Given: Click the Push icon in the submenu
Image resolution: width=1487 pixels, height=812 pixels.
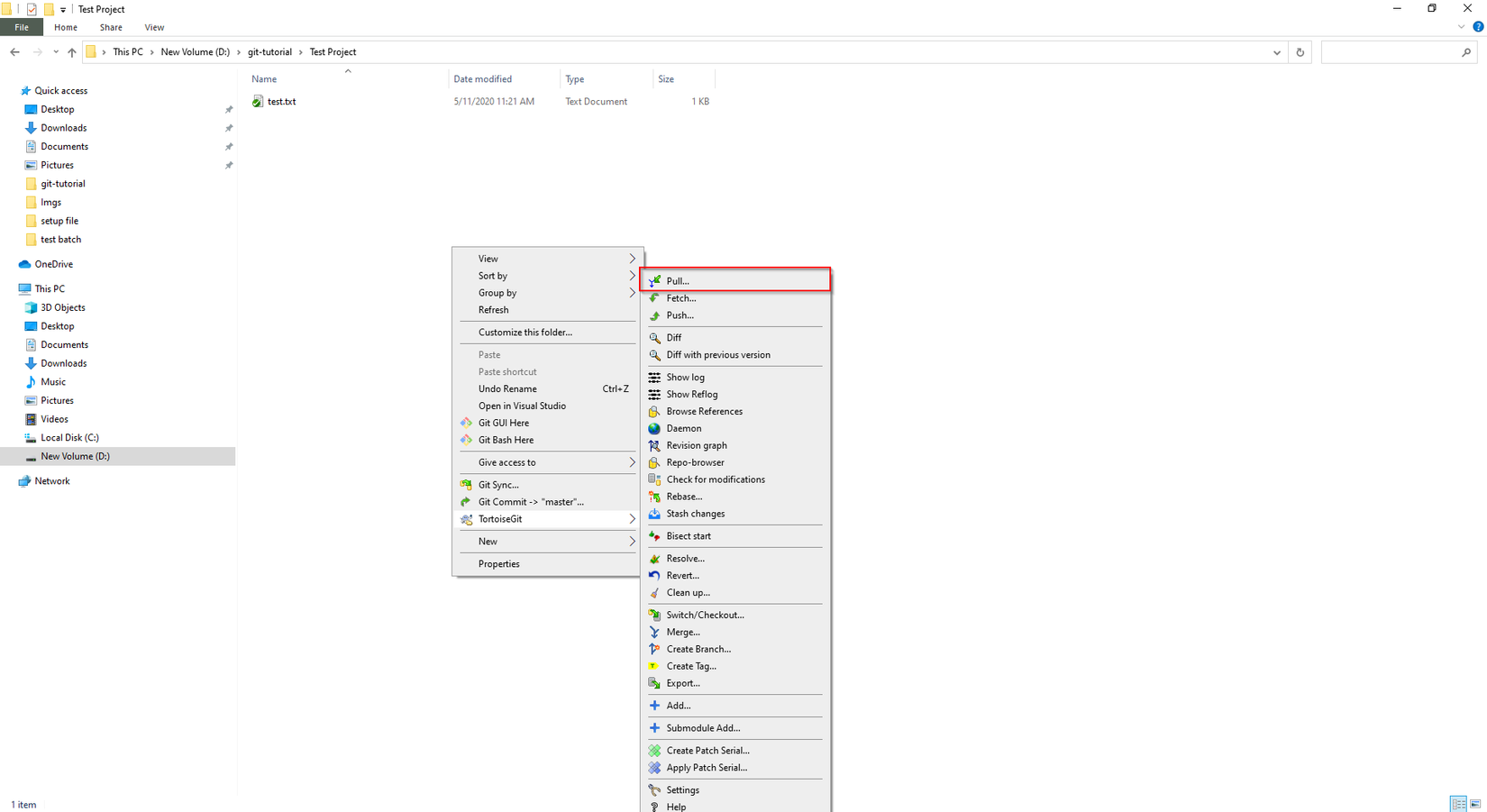Looking at the screenshot, I should point(655,315).
